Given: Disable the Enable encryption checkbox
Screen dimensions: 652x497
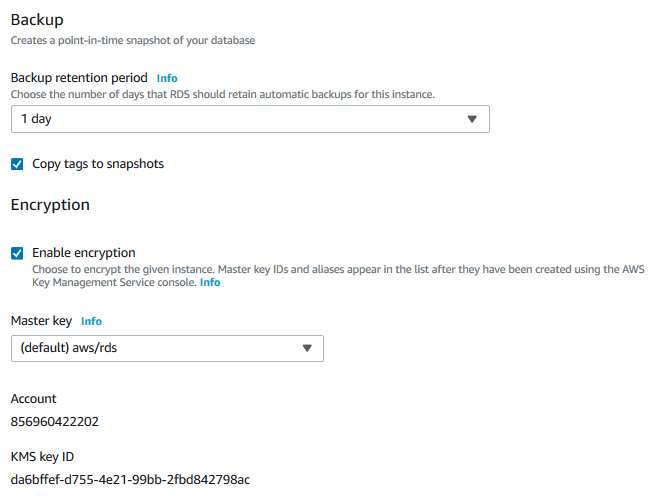Looking at the screenshot, I should (17, 254).
